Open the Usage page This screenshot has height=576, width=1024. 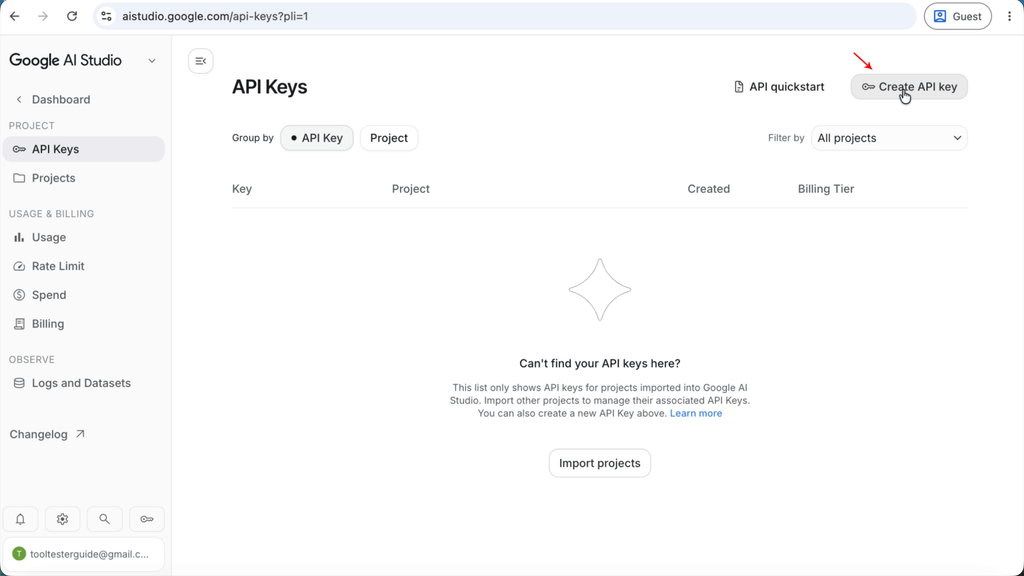tap(84, 237)
